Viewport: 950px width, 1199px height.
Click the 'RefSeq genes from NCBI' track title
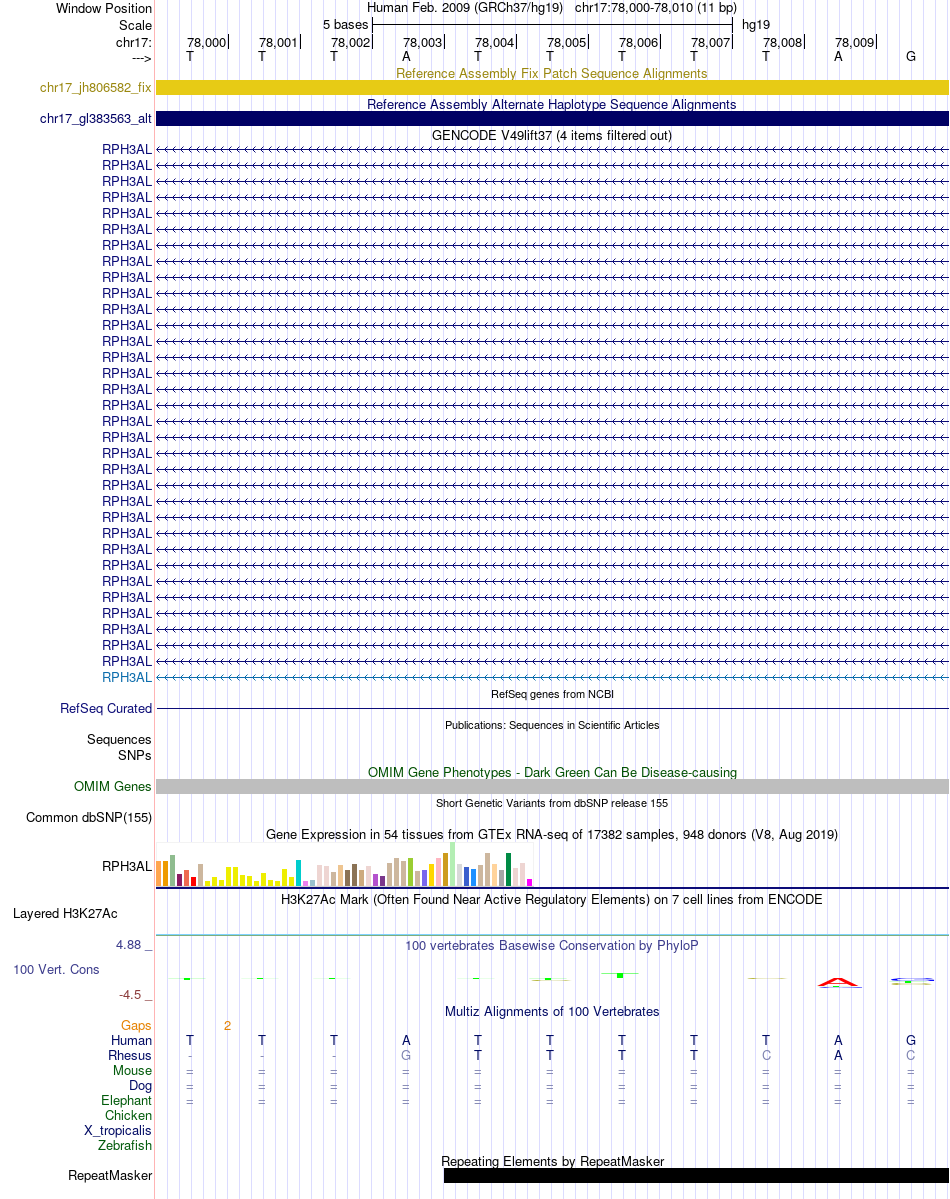(x=551, y=694)
